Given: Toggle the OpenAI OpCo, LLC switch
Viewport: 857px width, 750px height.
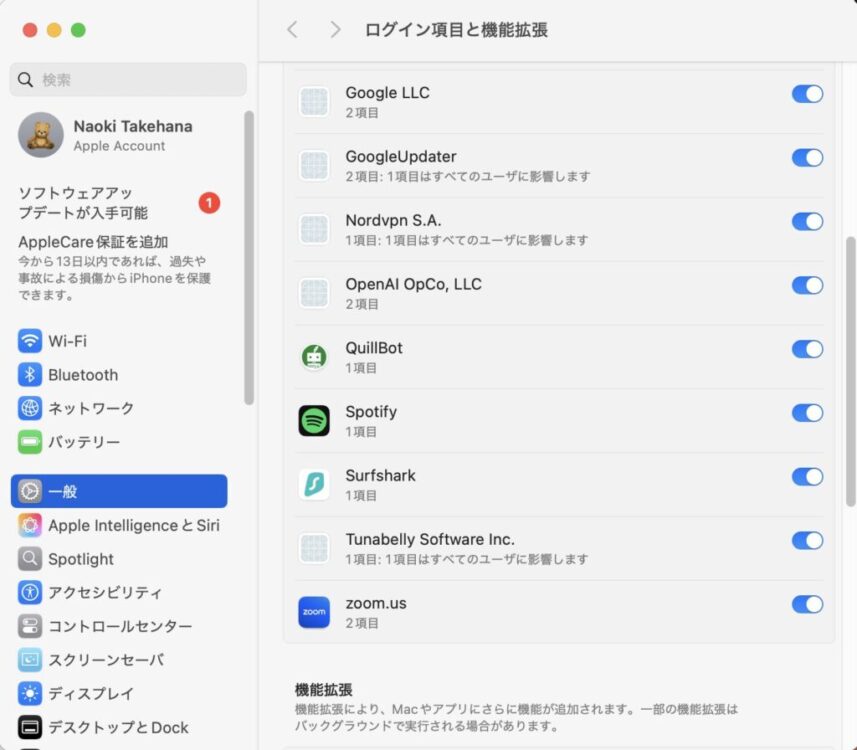Looking at the screenshot, I should click(807, 285).
